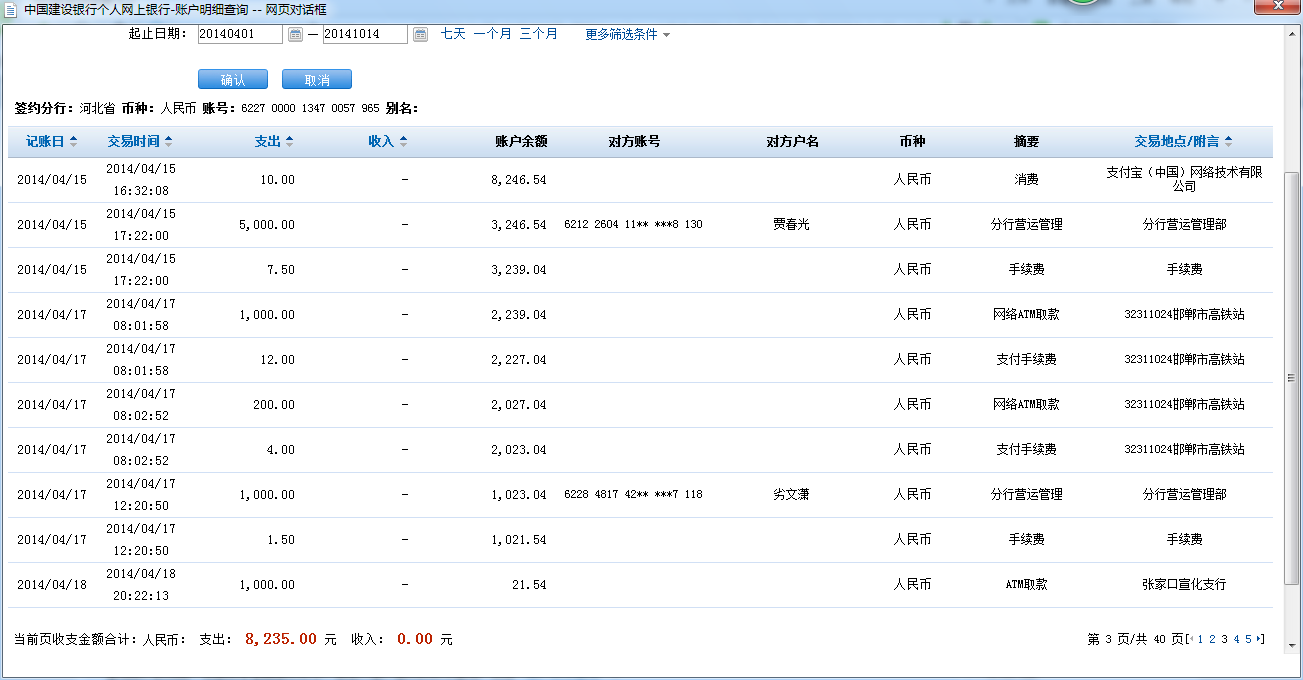Select the 一个月 quick date range
Screen dimensions: 1303x680
492,34
